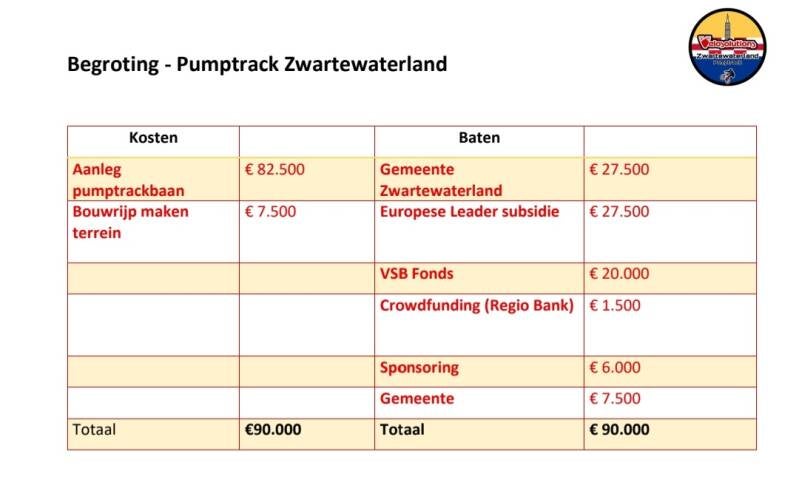Select the Baten total € 90.000 cell

[619, 429]
